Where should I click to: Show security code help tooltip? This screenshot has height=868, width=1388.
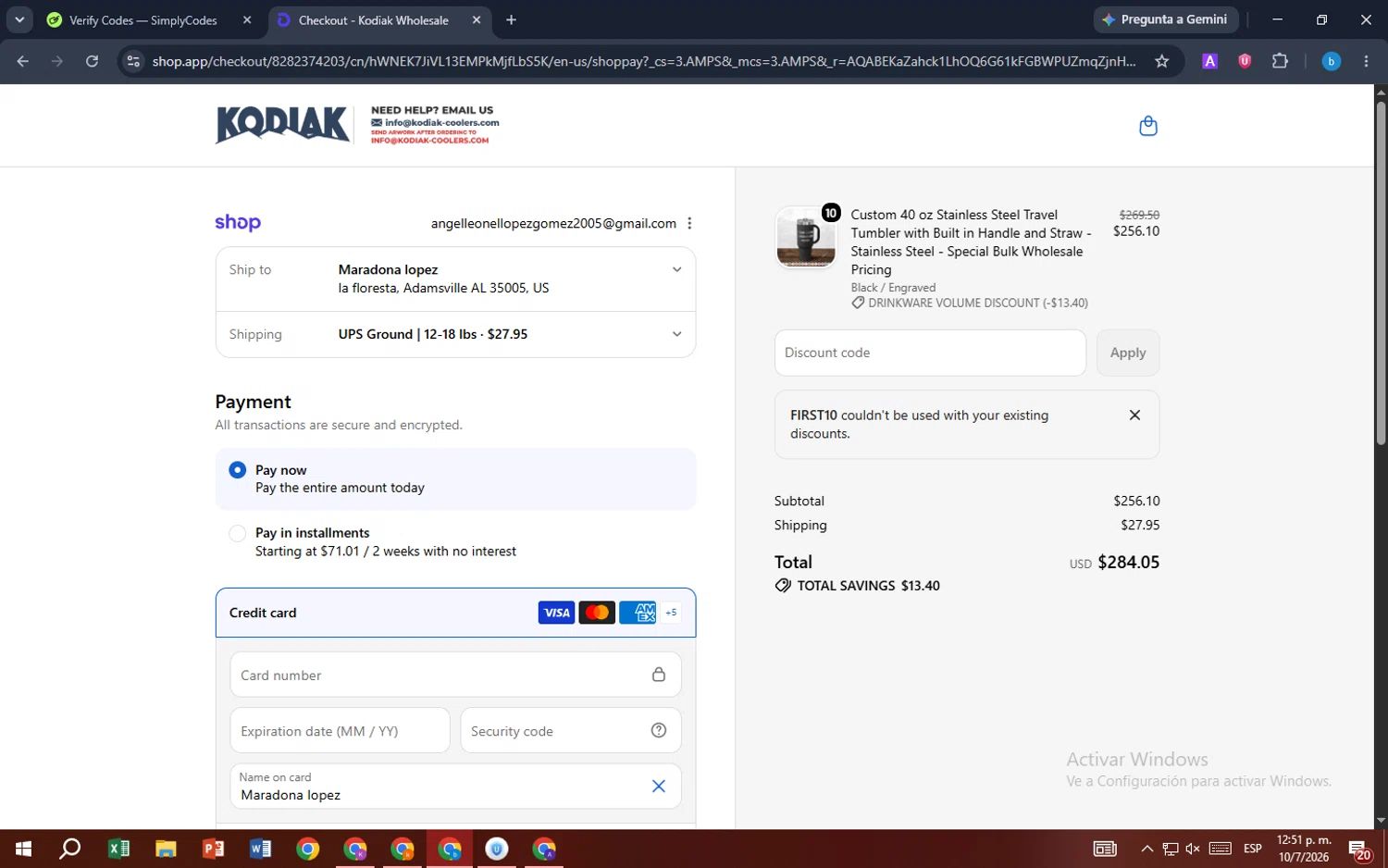click(659, 730)
